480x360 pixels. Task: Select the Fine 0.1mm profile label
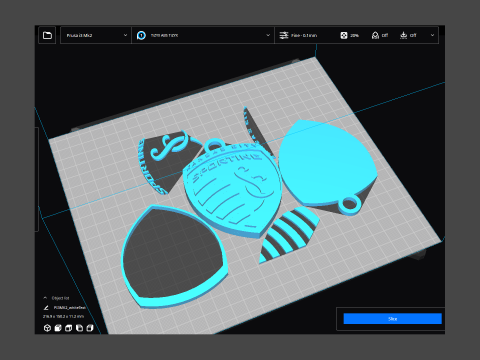pyautogui.click(x=304, y=35)
